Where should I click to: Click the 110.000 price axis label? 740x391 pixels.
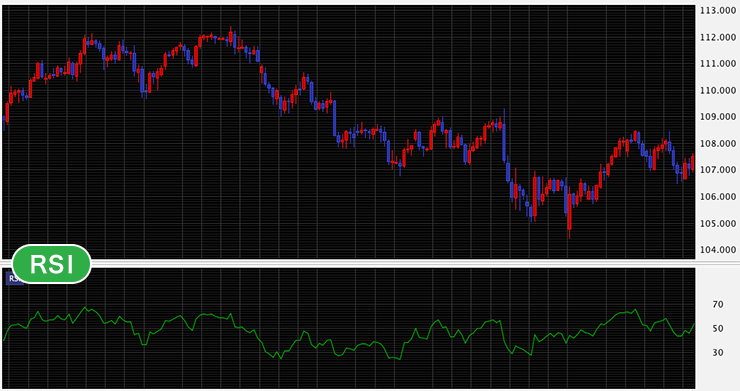point(717,90)
